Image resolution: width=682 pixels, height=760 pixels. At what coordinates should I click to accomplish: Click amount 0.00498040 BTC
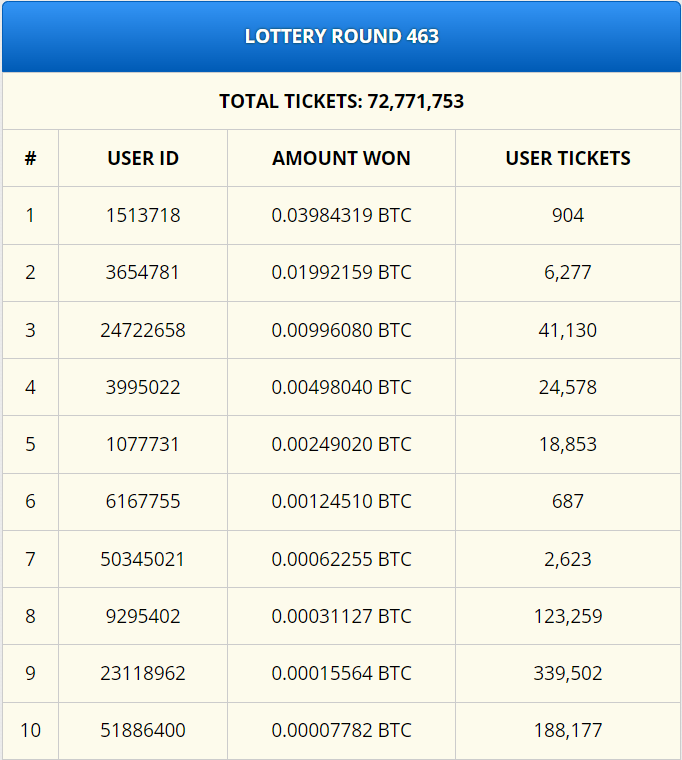tap(341, 387)
